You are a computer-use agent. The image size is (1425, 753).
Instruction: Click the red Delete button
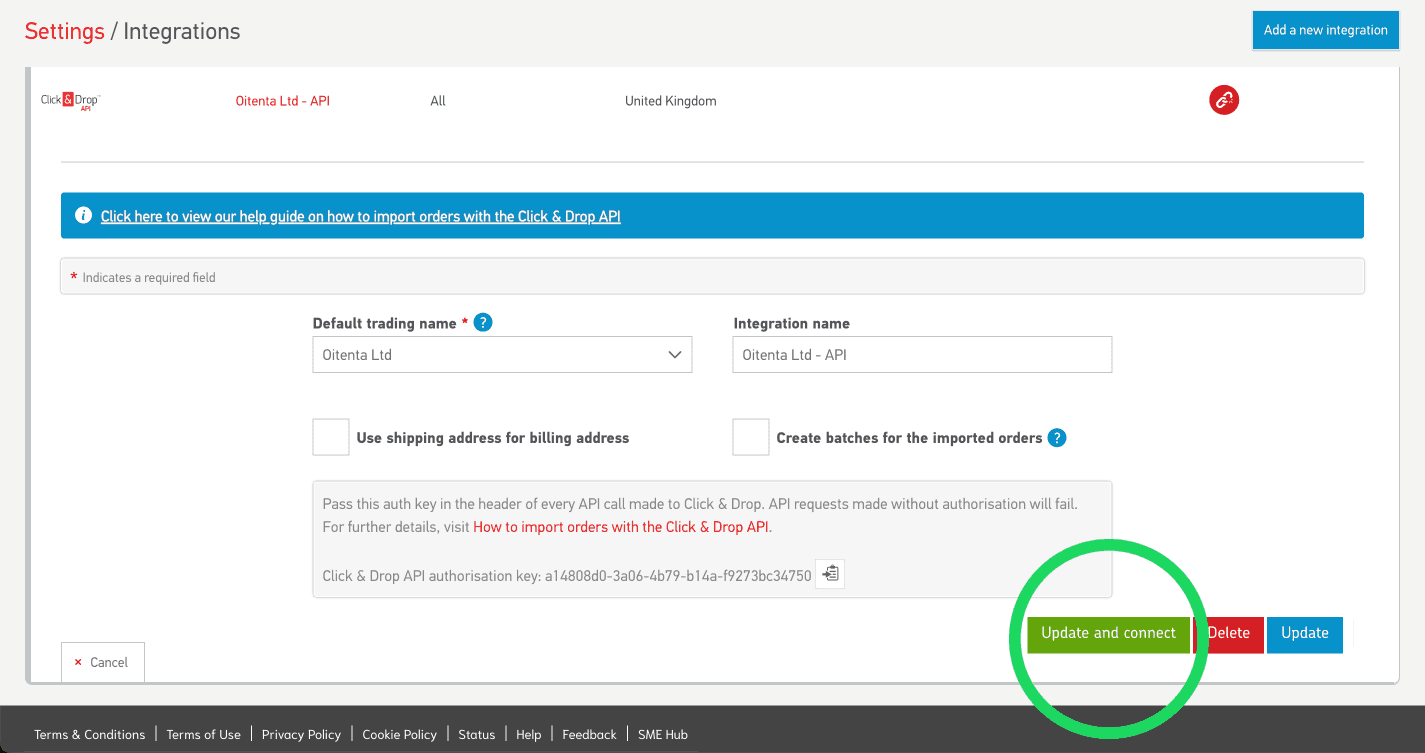point(1229,634)
